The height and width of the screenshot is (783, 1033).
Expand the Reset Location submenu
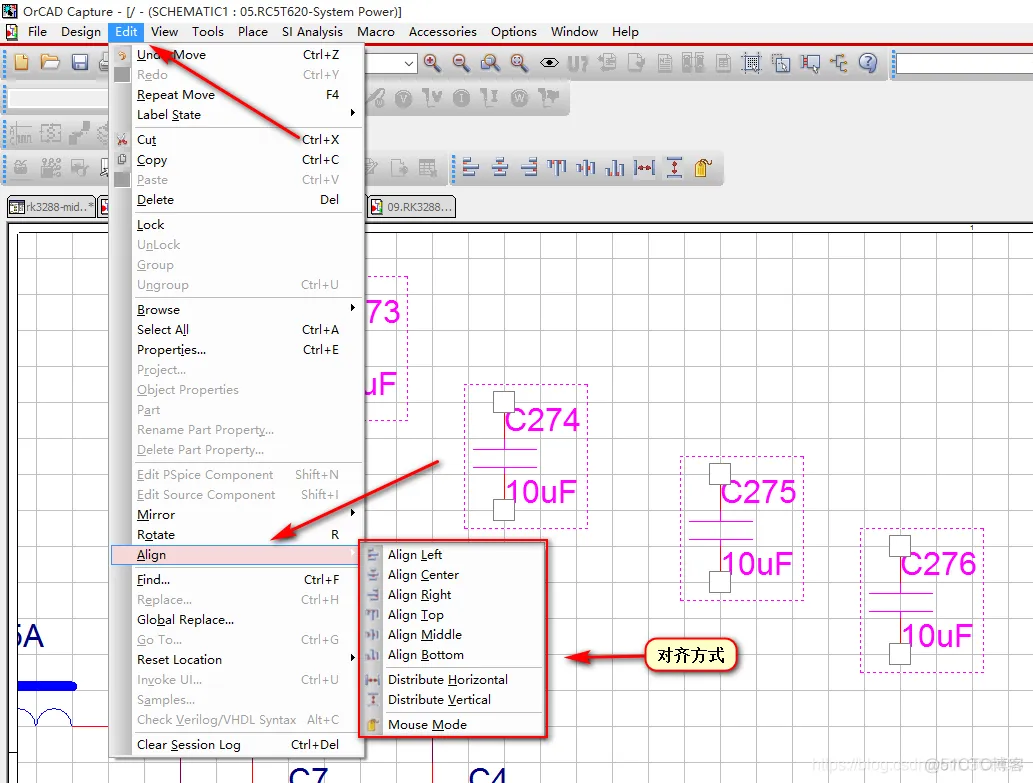[x=237, y=659]
